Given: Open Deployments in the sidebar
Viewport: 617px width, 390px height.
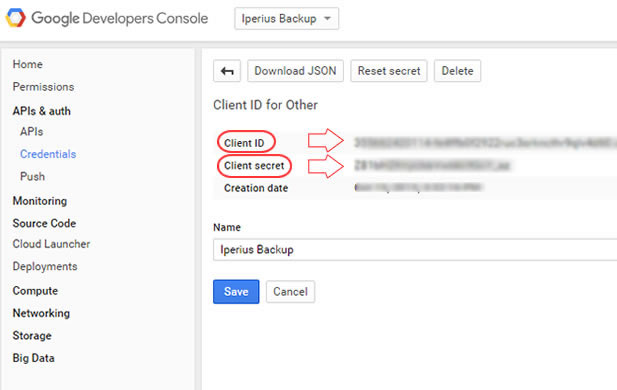Looking at the screenshot, I should (x=45, y=266).
